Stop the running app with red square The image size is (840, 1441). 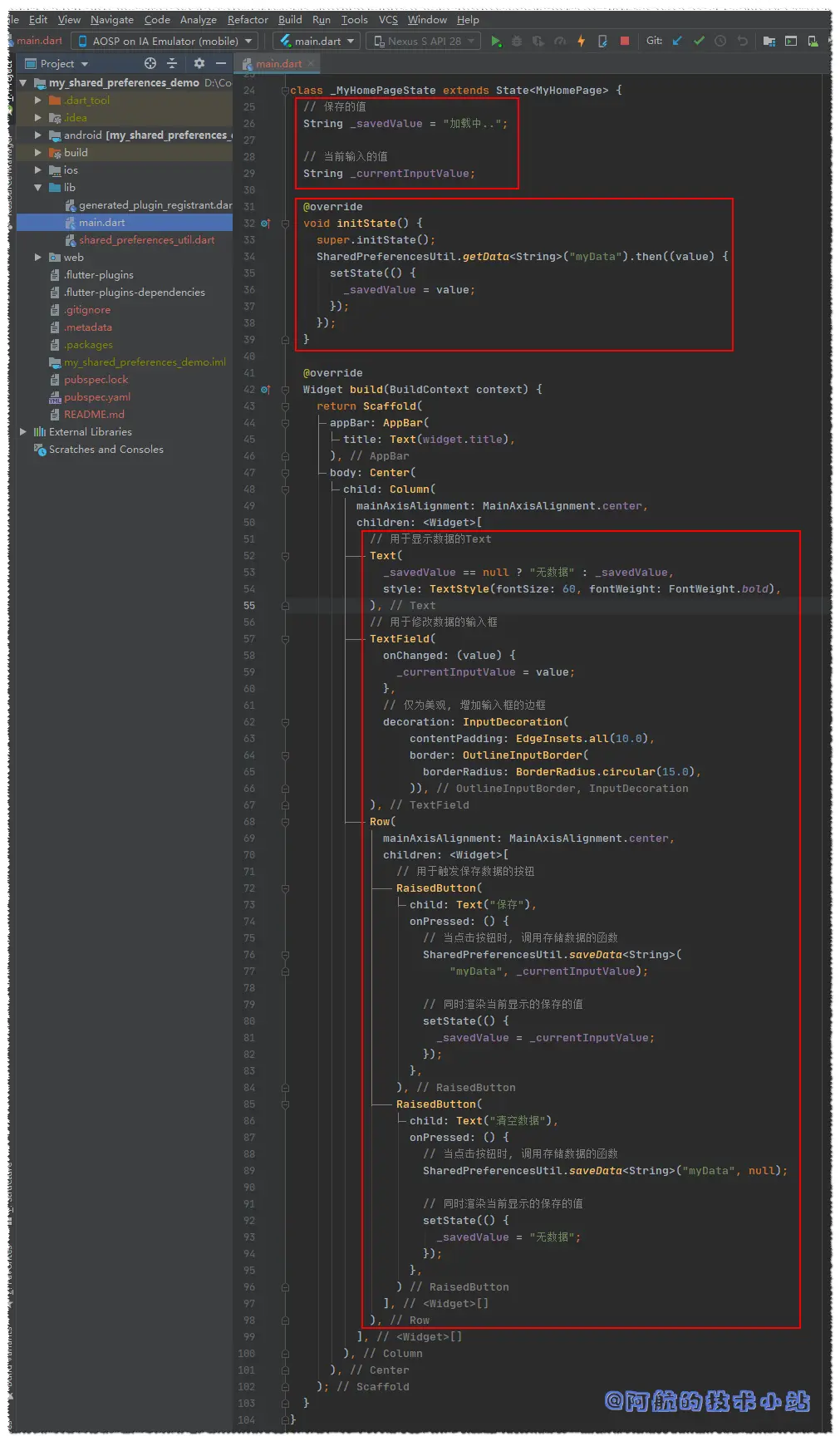624,41
